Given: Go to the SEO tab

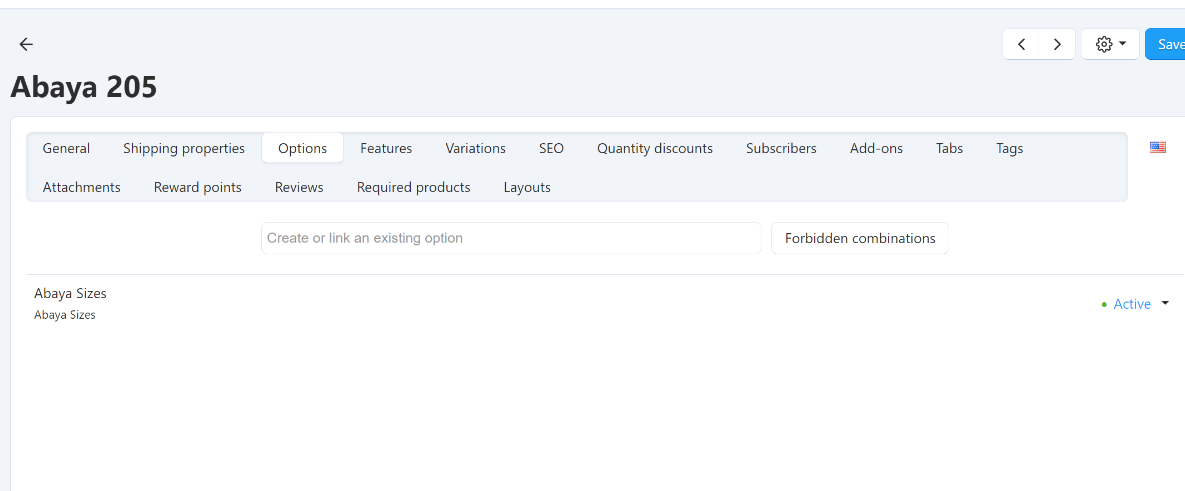Looking at the screenshot, I should tap(551, 148).
